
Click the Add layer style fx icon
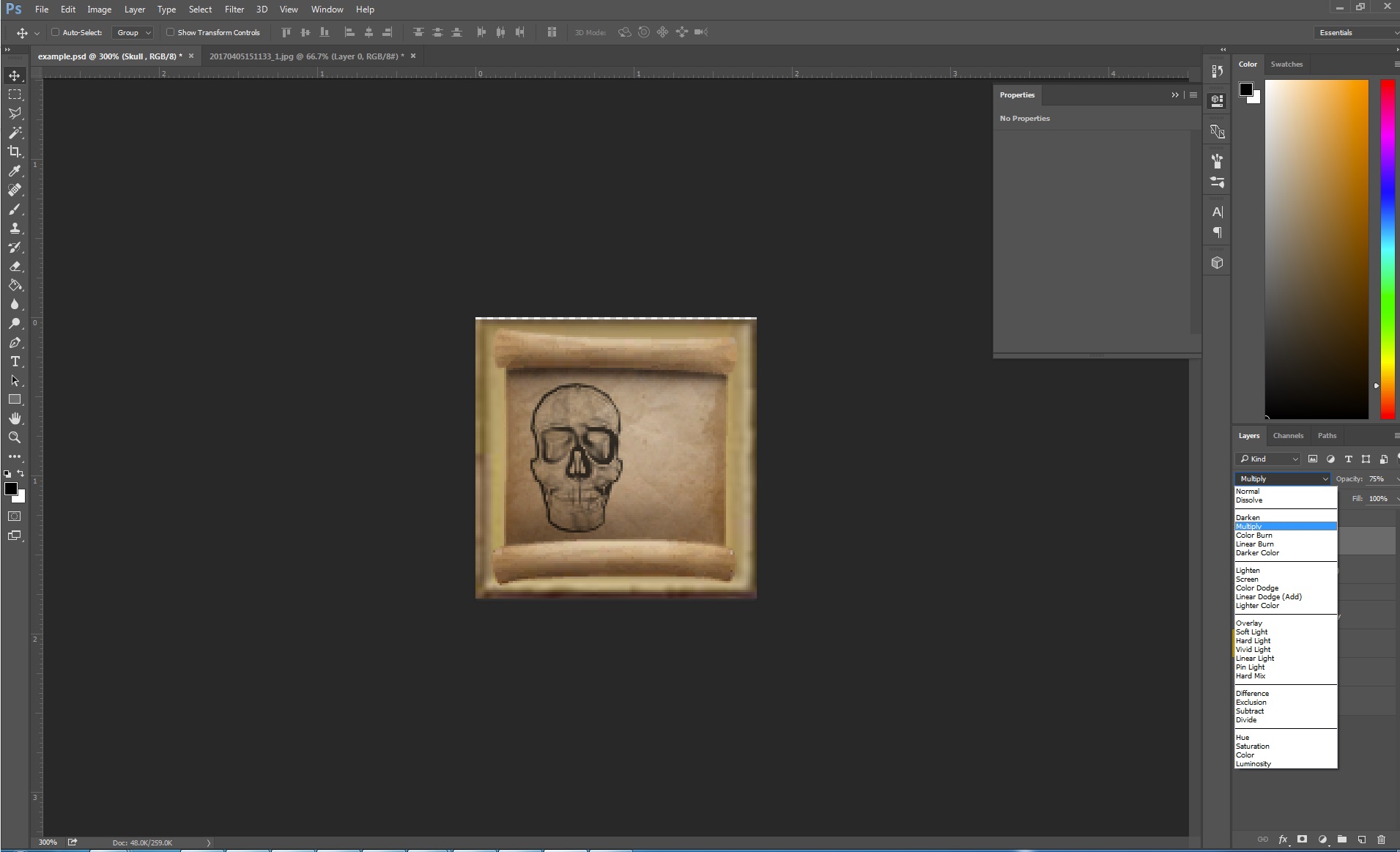[x=1284, y=840]
